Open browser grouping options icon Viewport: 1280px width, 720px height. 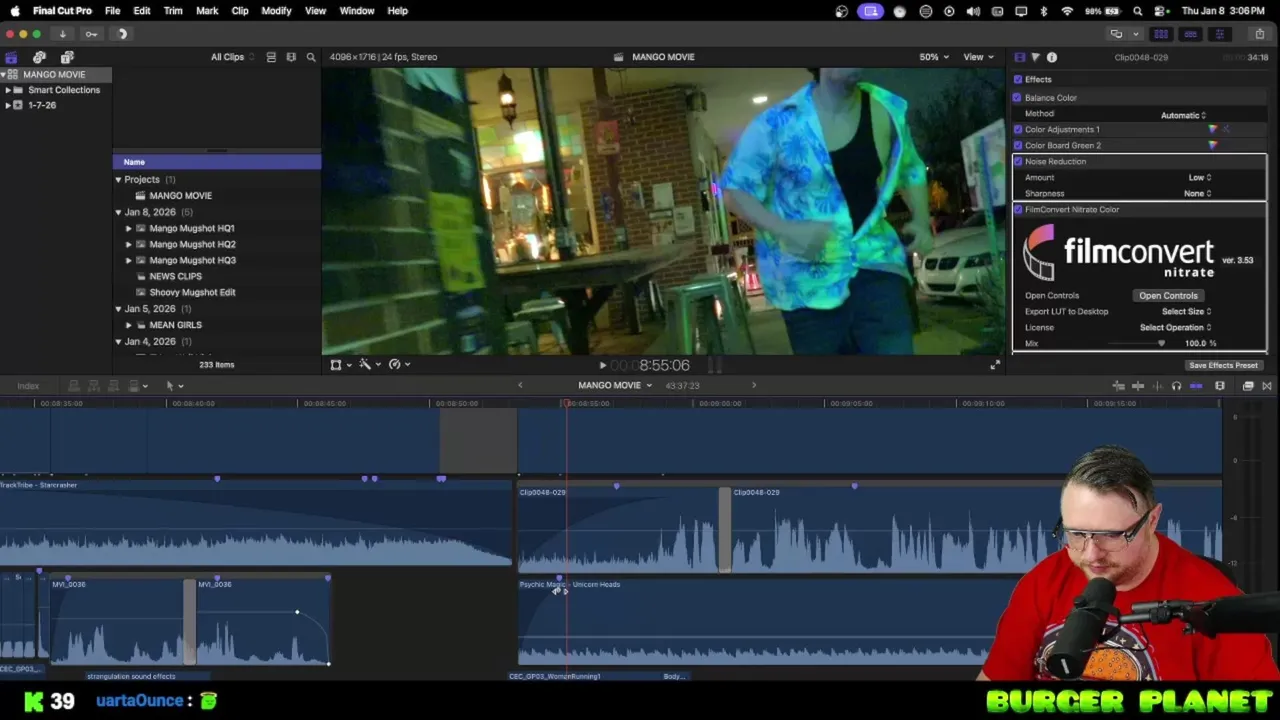point(291,57)
